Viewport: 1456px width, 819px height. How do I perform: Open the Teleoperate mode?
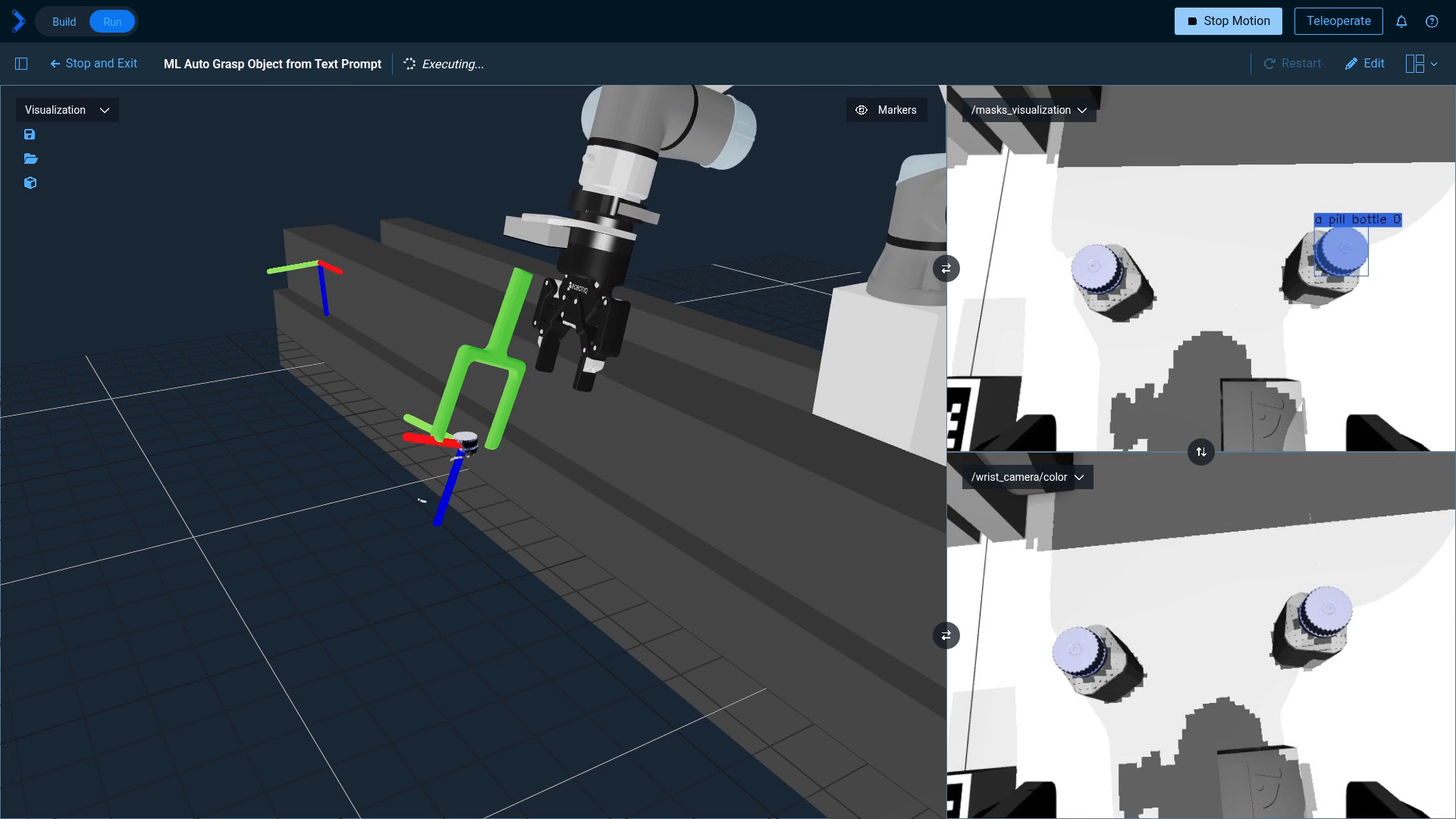click(x=1338, y=21)
